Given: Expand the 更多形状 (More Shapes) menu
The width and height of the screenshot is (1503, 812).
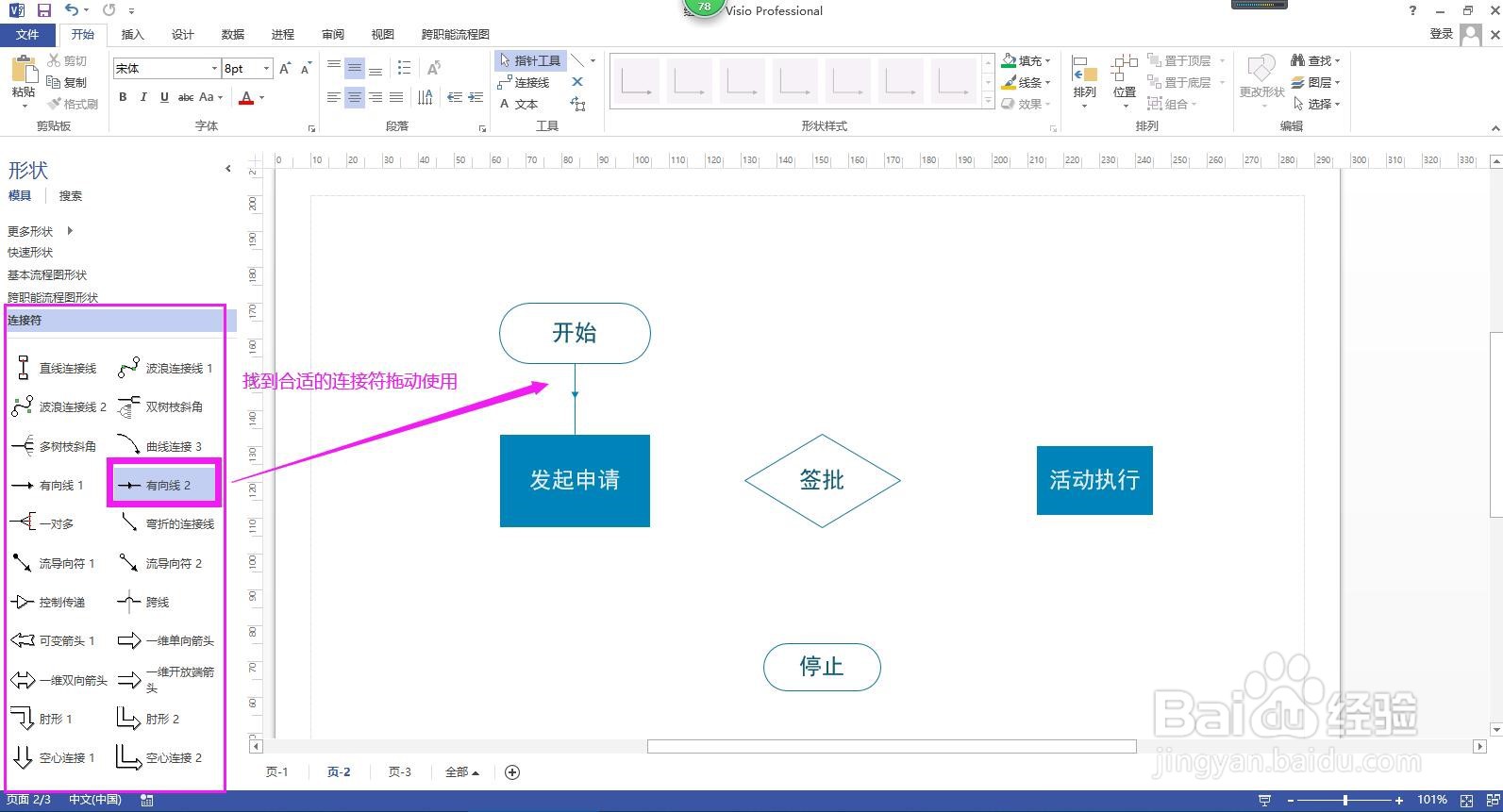Looking at the screenshot, I should [40, 231].
